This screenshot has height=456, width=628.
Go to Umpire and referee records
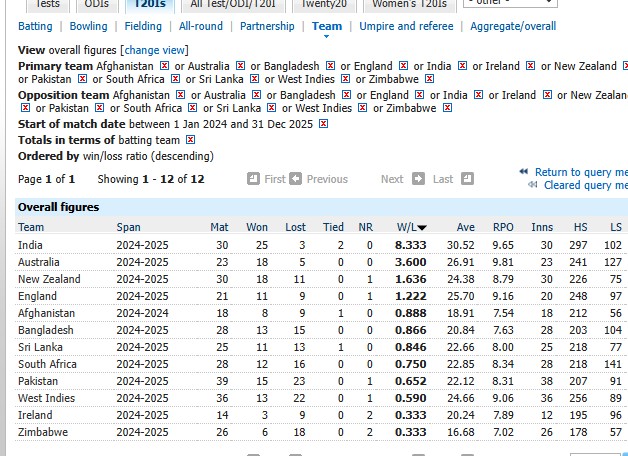click(406, 26)
